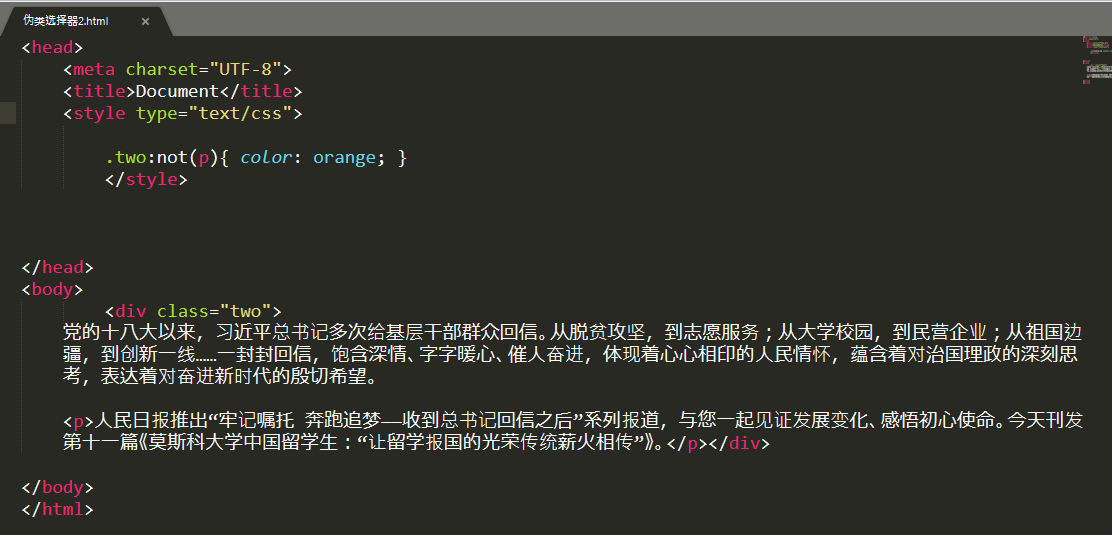Click the opening body tag

[52, 289]
